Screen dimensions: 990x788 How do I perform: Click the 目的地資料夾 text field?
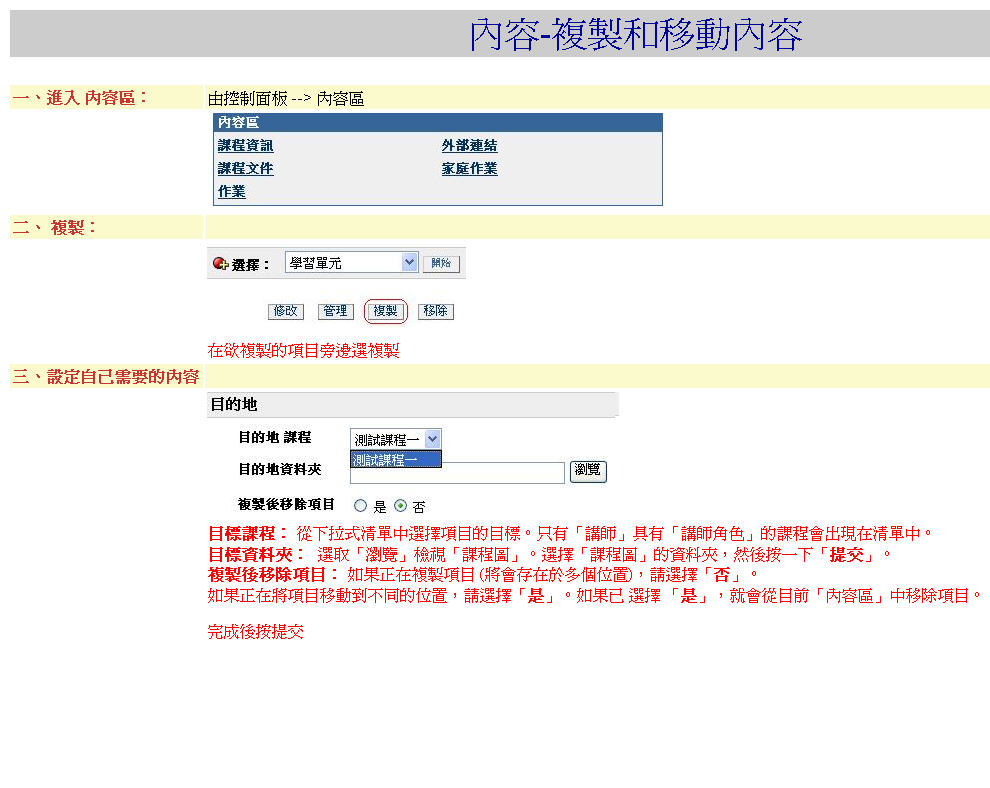click(457, 474)
